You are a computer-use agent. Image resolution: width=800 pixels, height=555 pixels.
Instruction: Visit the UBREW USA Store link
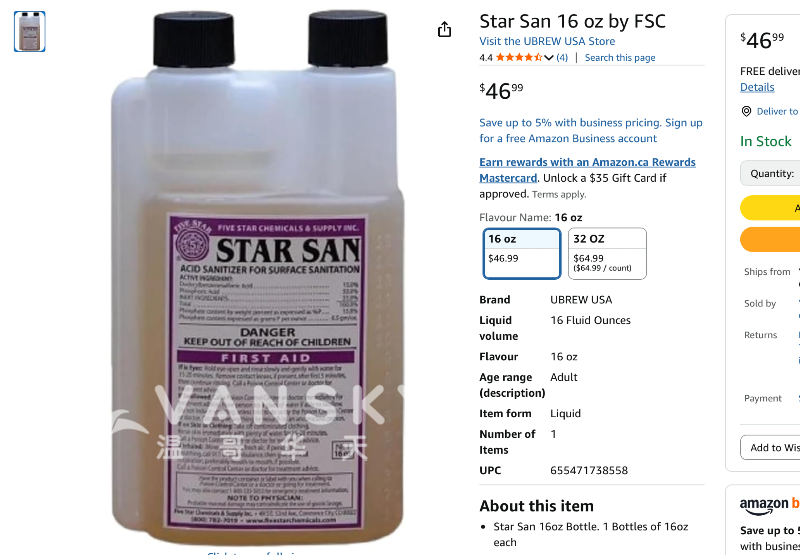tap(547, 41)
